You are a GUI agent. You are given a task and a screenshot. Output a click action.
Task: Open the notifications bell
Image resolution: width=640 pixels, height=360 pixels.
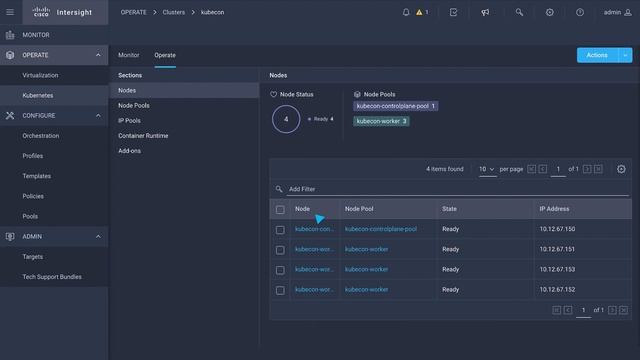406,12
